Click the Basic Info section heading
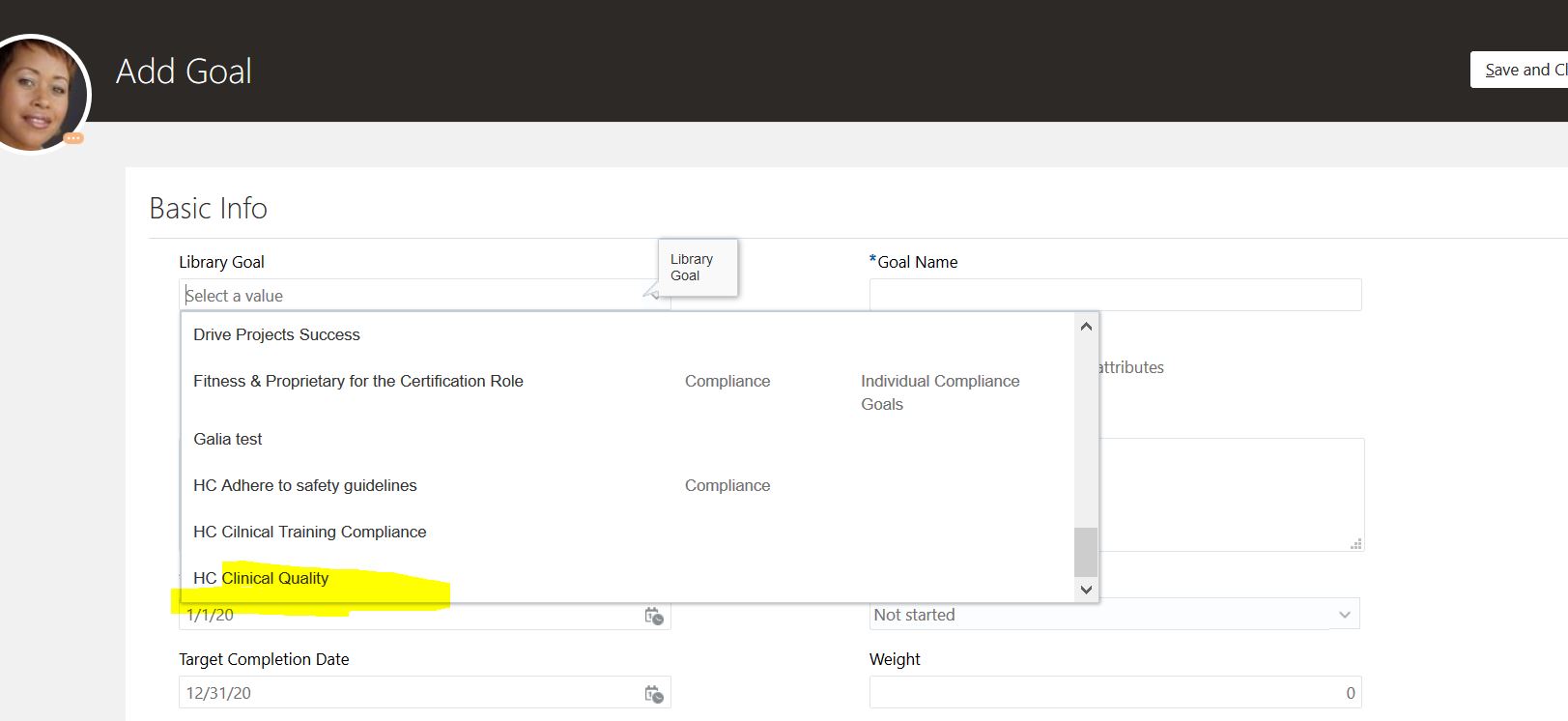The image size is (1568, 721). pyautogui.click(x=208, y=208)
